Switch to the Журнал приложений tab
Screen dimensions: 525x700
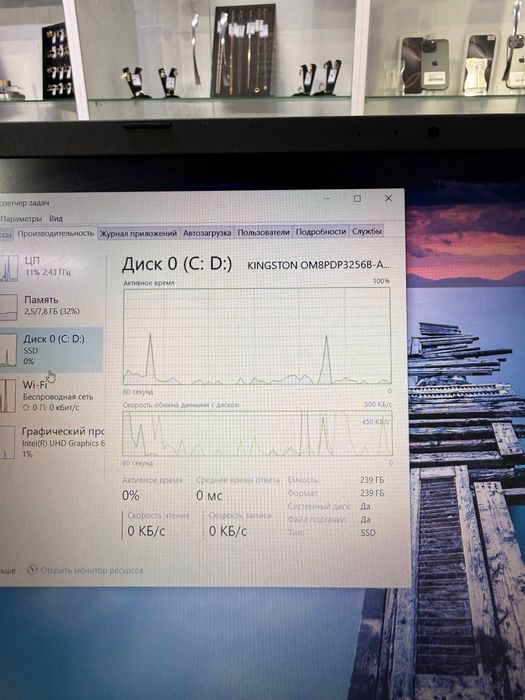[x=138, y=233]
